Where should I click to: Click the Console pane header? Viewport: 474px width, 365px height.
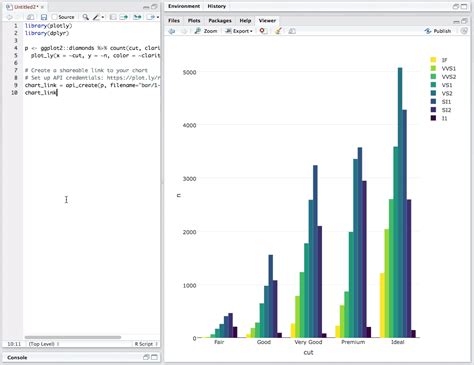[81, 357]
